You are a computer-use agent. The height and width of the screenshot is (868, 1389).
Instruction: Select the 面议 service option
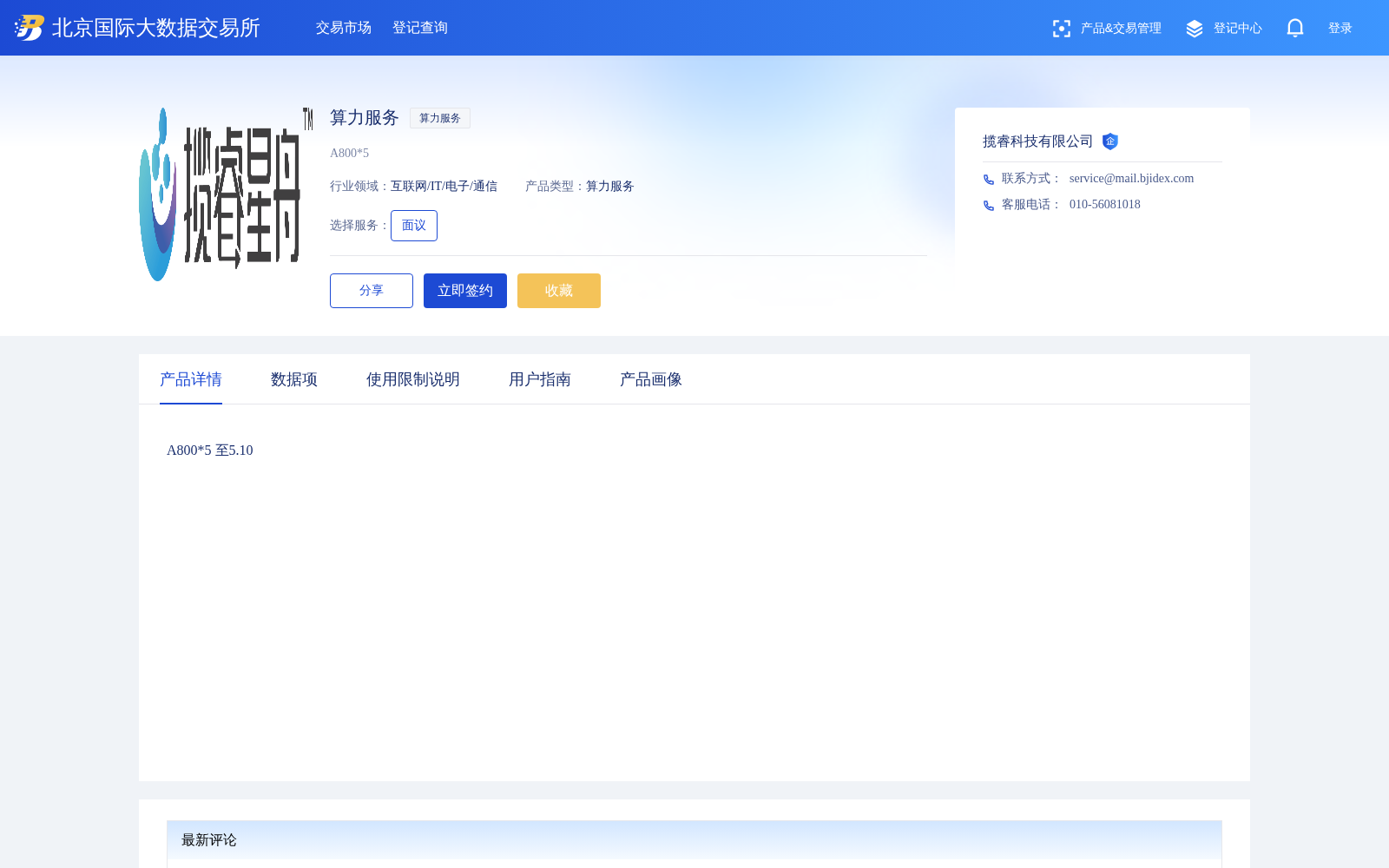click(414, 226)
